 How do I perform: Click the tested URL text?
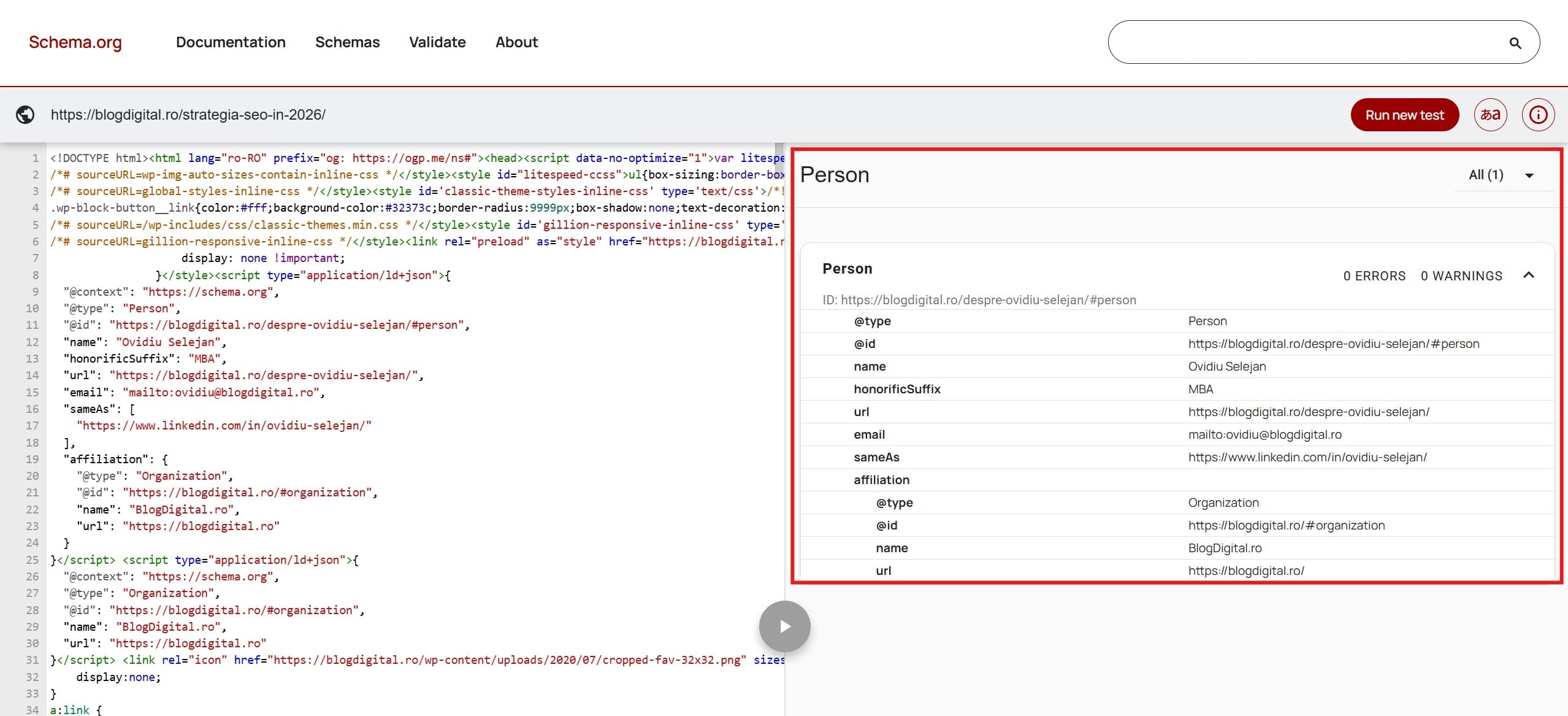coord(188,115)
